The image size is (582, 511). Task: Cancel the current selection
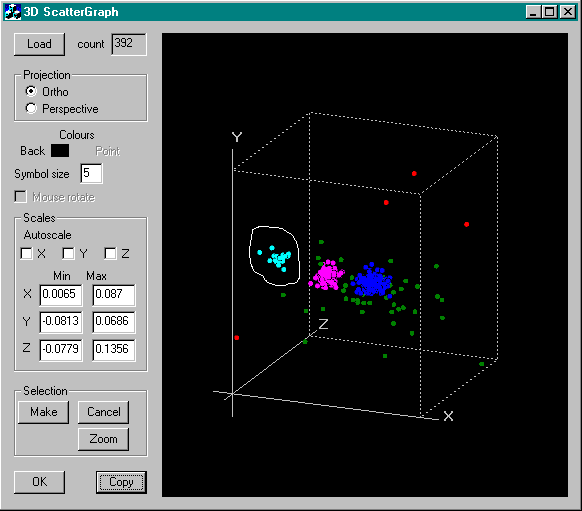(x=104, y=412)
